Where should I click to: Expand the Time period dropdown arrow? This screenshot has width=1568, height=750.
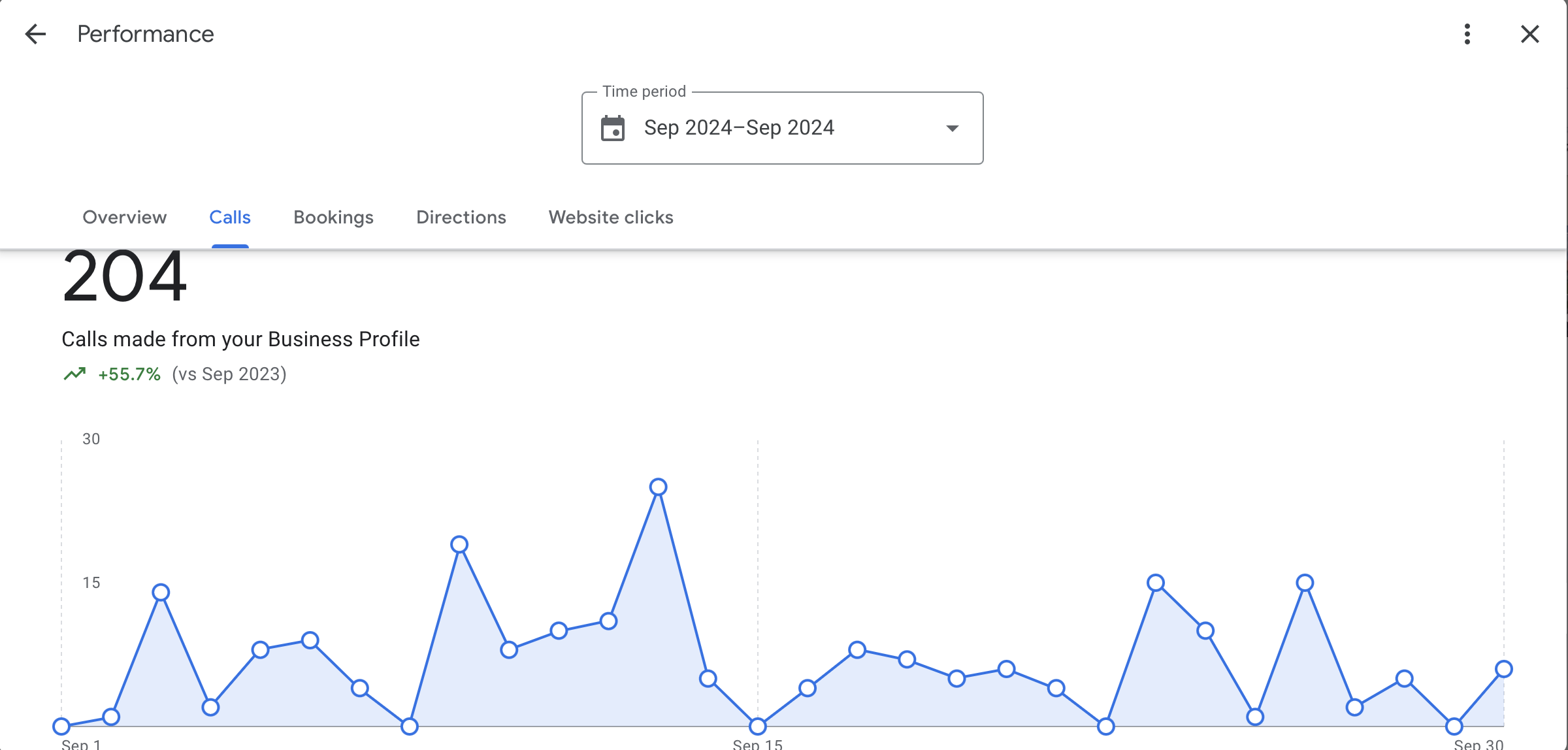pos(953,128)
